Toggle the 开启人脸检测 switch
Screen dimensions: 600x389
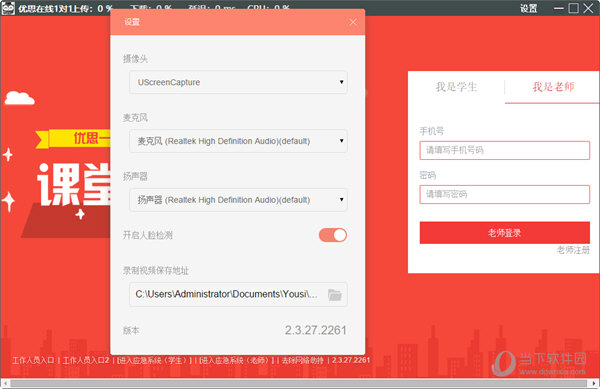click(x=333, y=235)
